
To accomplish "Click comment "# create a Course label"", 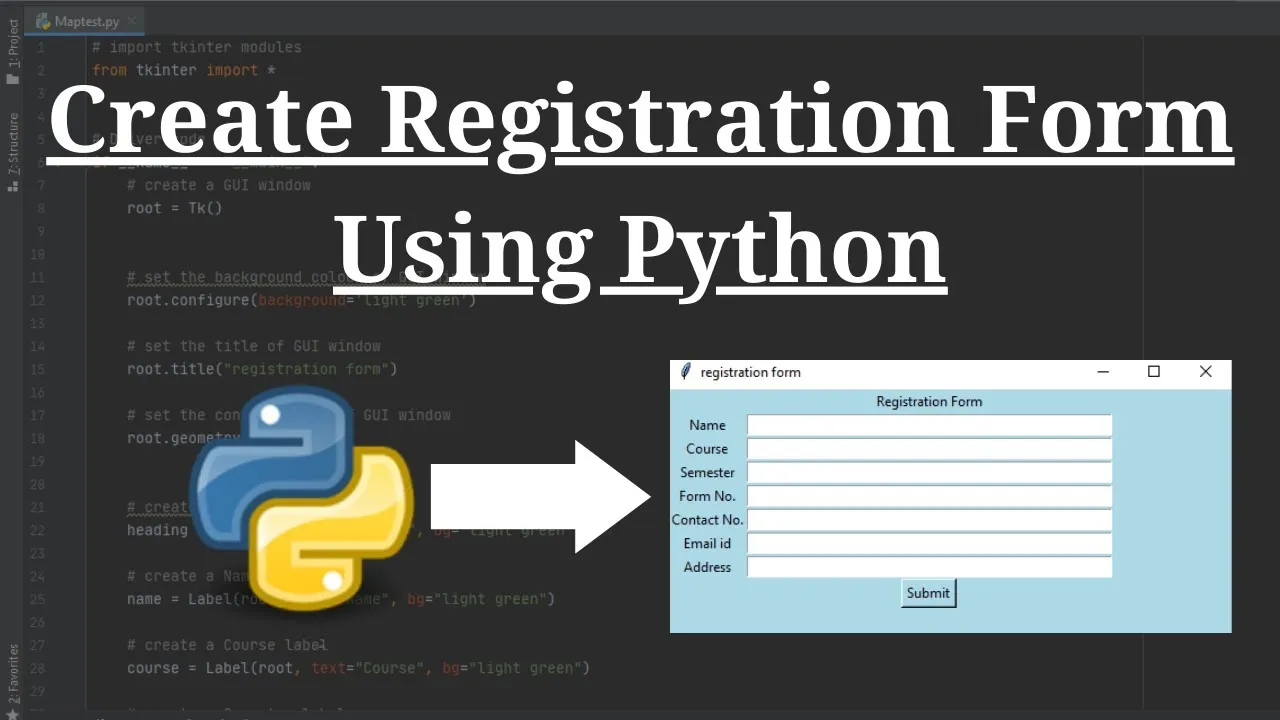I will 227,645.
